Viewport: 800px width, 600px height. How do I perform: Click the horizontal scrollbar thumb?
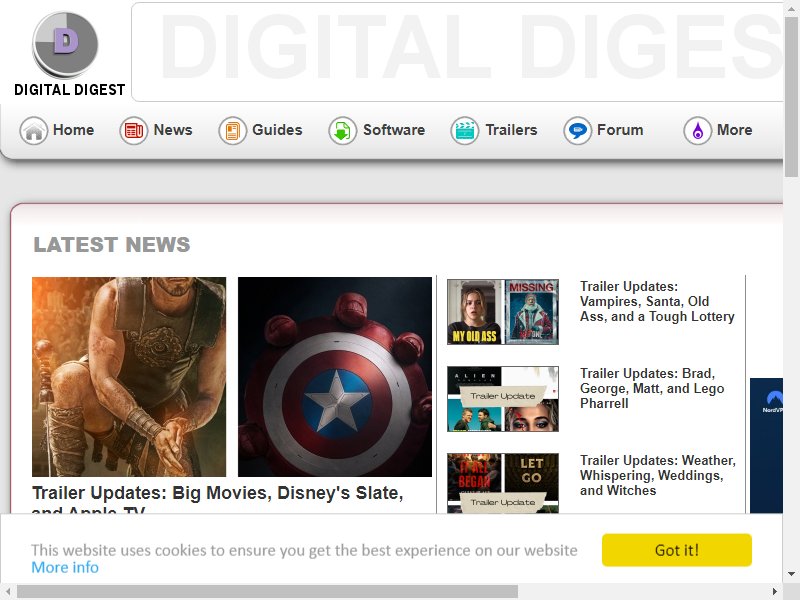point(267,592)
